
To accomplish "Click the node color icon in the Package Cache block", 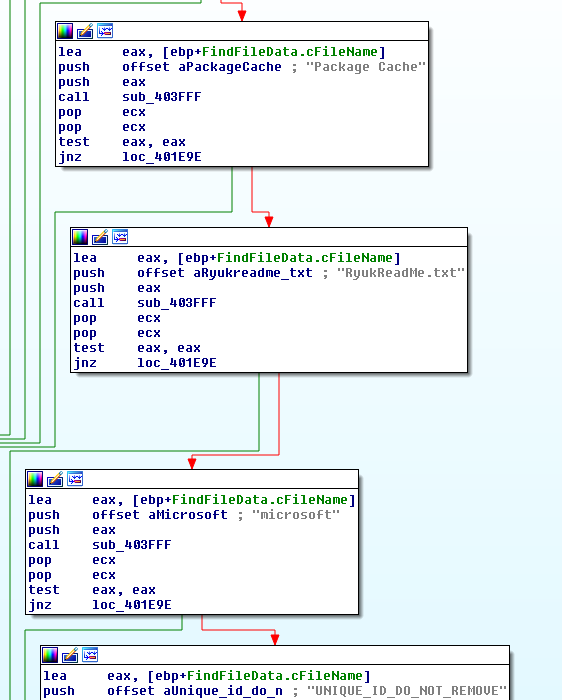I will tap(65, 31).
